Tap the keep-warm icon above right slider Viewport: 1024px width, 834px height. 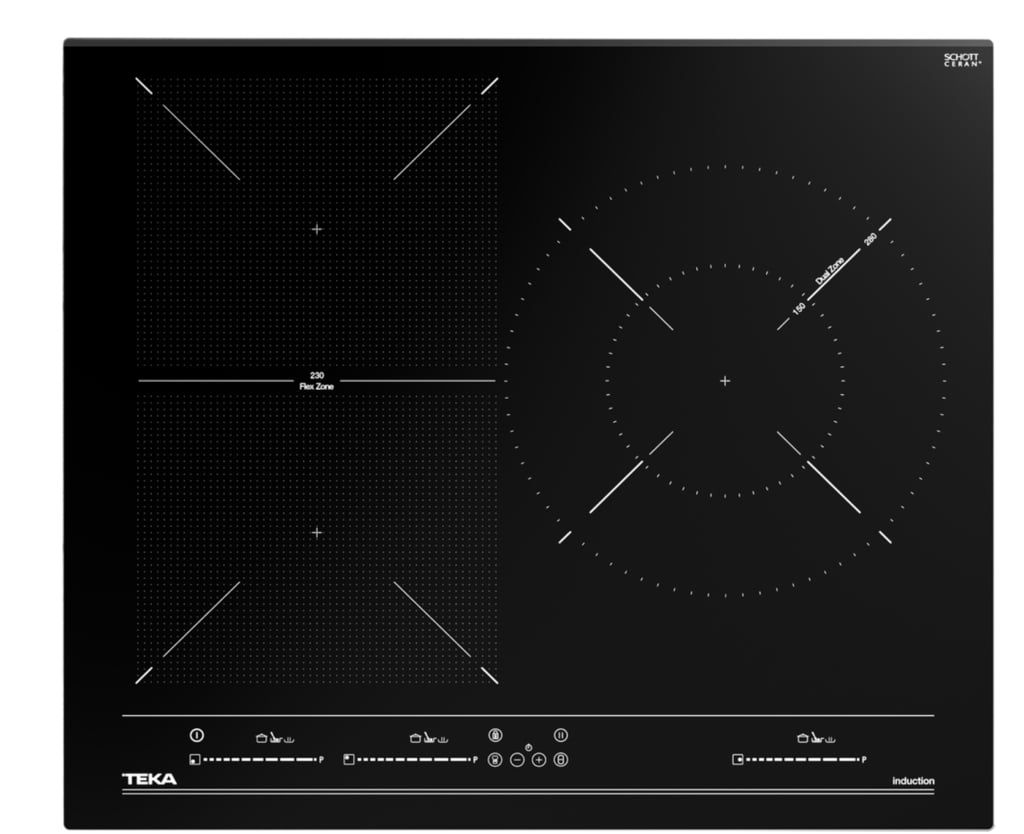point(831,739)
